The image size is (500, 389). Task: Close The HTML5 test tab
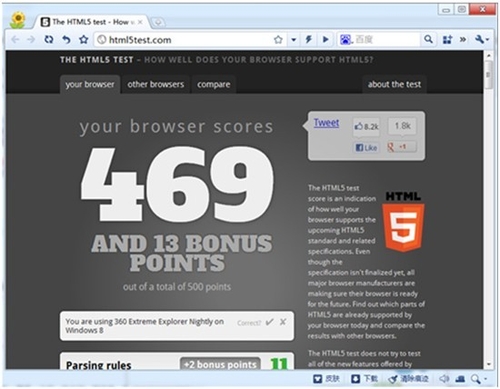[x=140, y=22]
